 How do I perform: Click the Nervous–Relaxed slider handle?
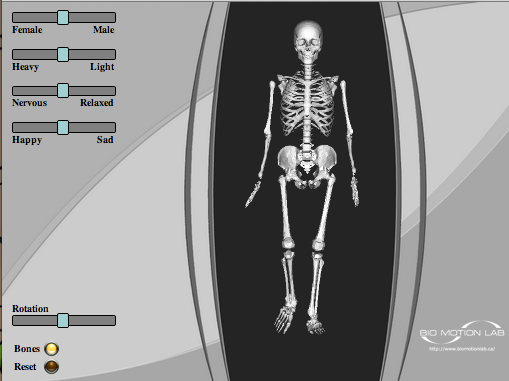(x=63, y=91)
